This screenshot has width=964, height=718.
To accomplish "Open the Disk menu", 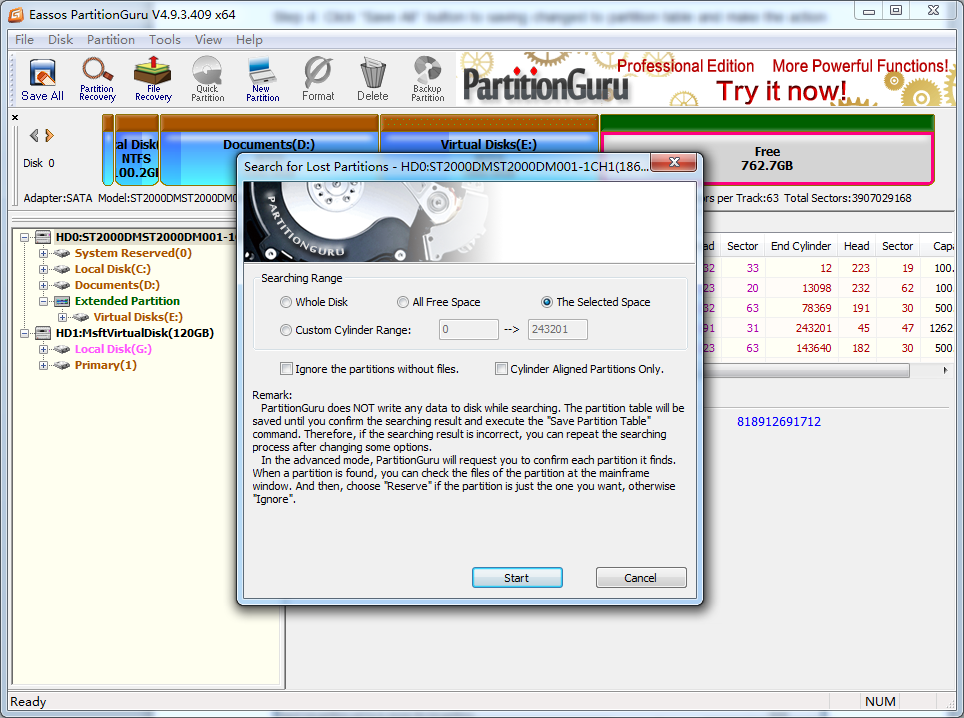I will pyautogui.click(x=60, y=40).
